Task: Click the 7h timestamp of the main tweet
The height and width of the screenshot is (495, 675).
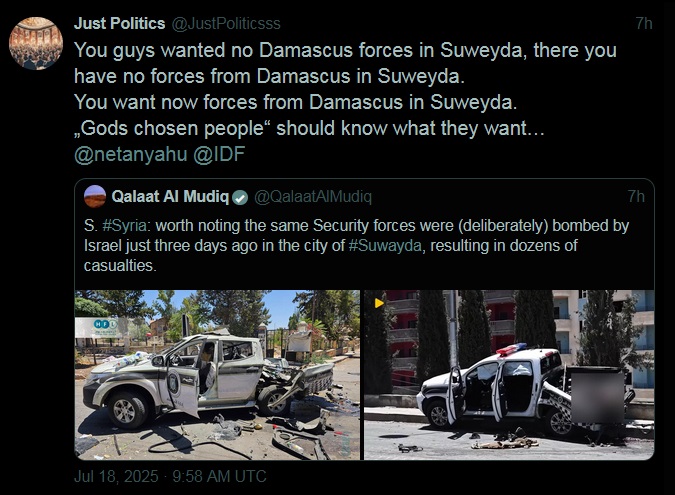Action: coord(644,23)
